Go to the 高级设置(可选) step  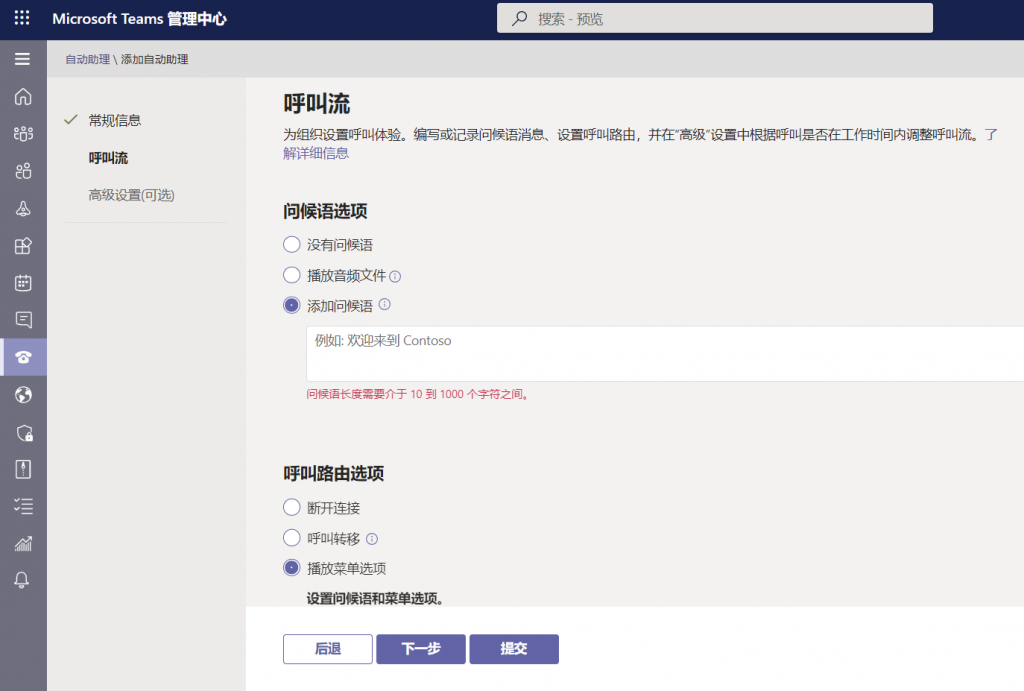point(131,195)
